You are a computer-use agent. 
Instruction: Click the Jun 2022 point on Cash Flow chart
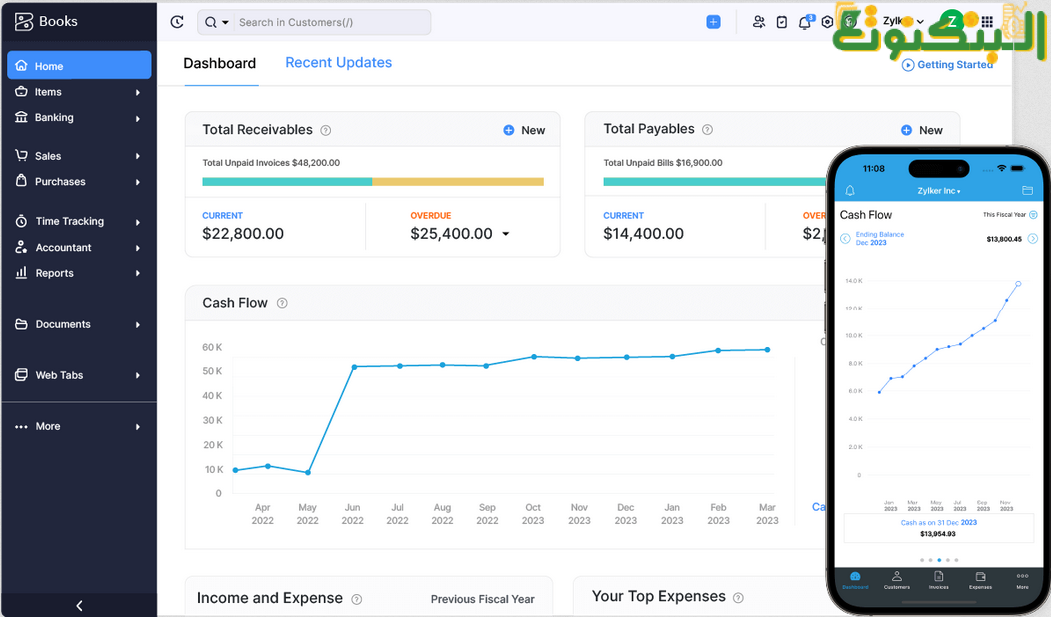pos(355,367)
